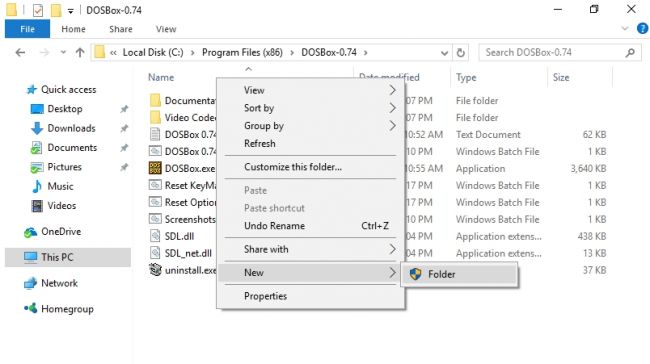Open Videos in the navigation pane

(61, 206)
